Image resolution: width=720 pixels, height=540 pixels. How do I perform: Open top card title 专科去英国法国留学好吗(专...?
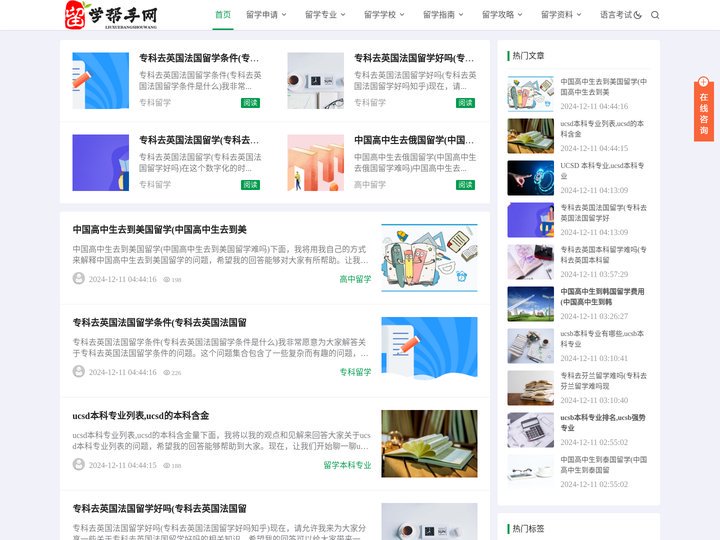pos(414,58)
